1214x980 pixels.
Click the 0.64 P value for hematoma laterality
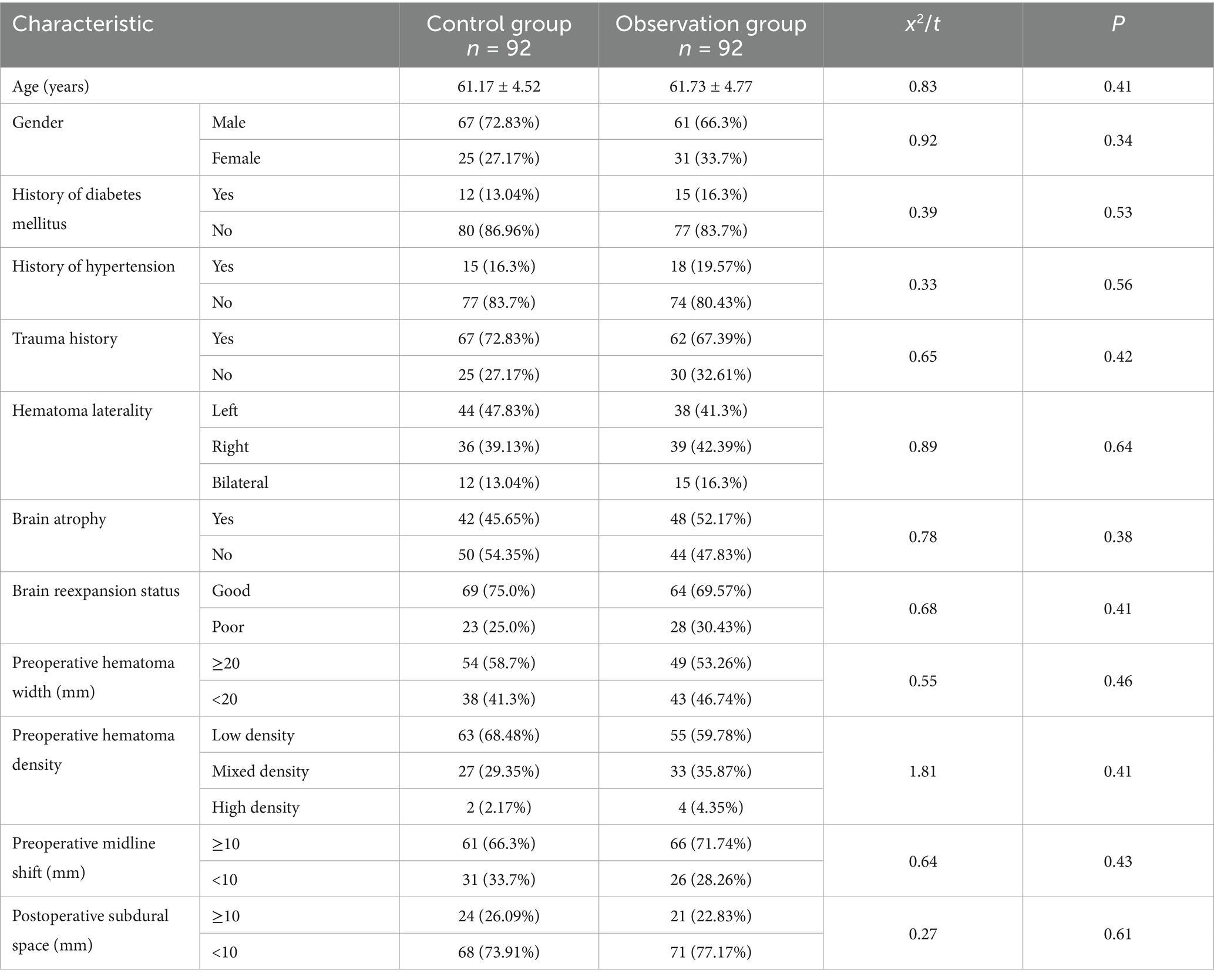pos(1118,446)
